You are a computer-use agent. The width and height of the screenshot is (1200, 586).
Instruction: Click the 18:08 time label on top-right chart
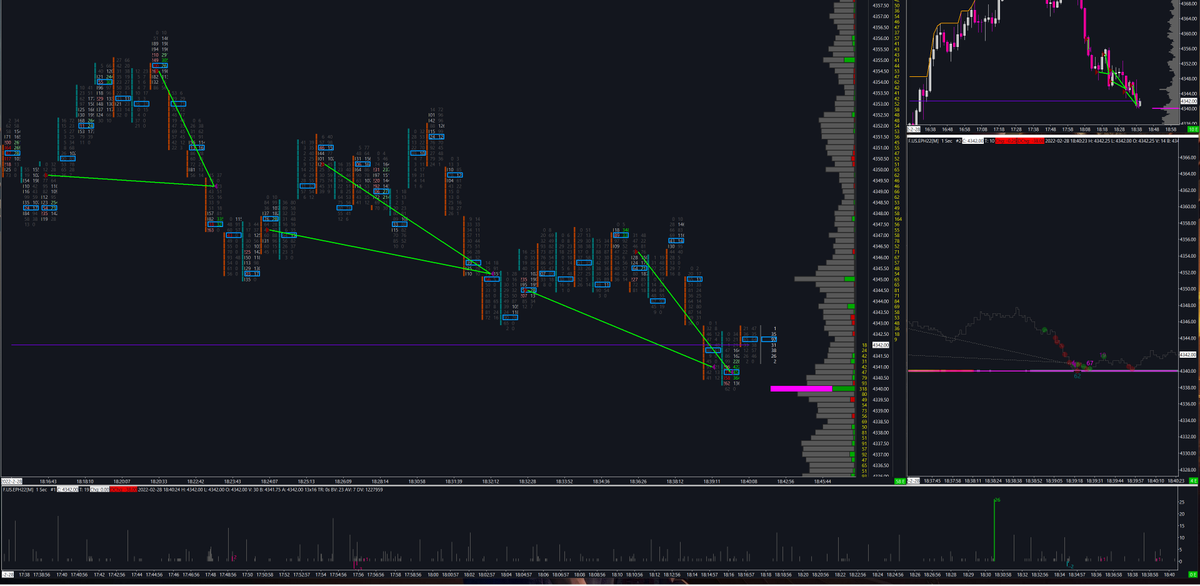1085,129
